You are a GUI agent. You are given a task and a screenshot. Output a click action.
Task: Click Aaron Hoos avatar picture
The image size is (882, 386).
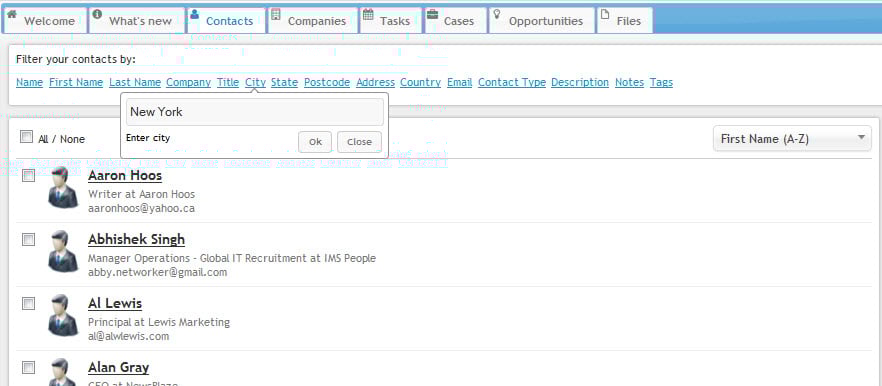click(62, 187)
